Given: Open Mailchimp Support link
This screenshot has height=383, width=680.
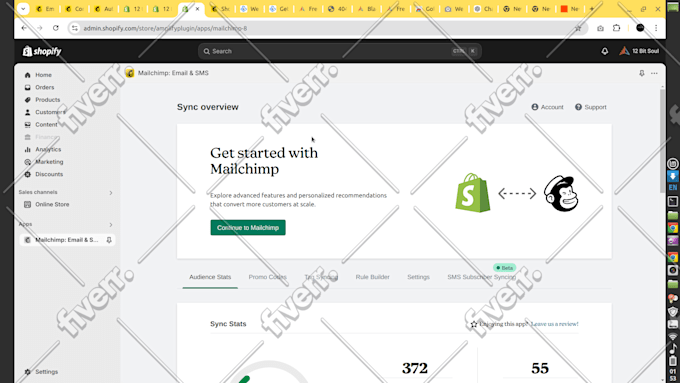Looking at the screenshot, I should (590, 107).
